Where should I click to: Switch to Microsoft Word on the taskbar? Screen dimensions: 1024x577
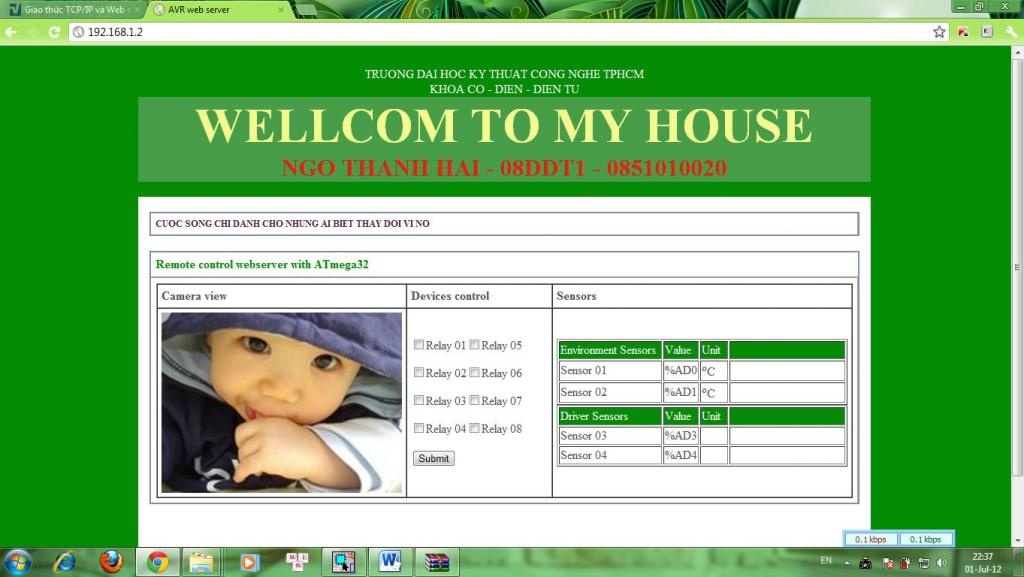click(x=390, y=562)
